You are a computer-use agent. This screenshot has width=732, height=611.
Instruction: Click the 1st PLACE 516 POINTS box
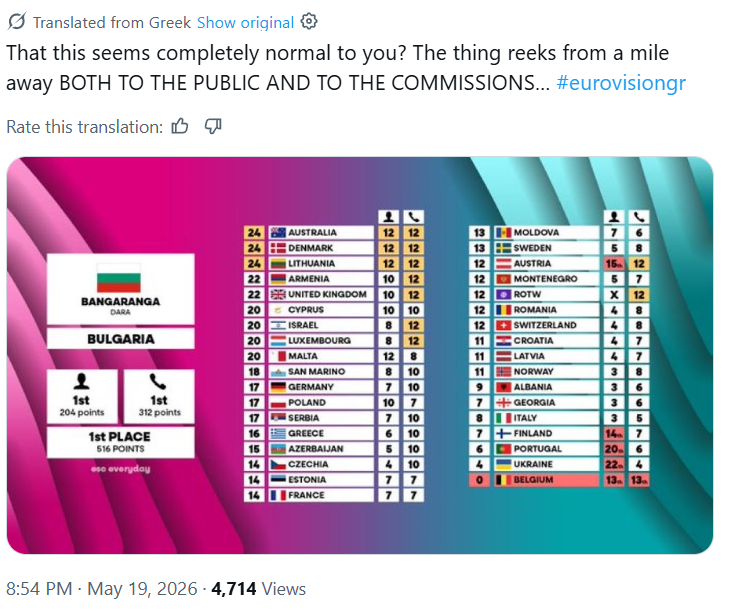coord(120,442)
